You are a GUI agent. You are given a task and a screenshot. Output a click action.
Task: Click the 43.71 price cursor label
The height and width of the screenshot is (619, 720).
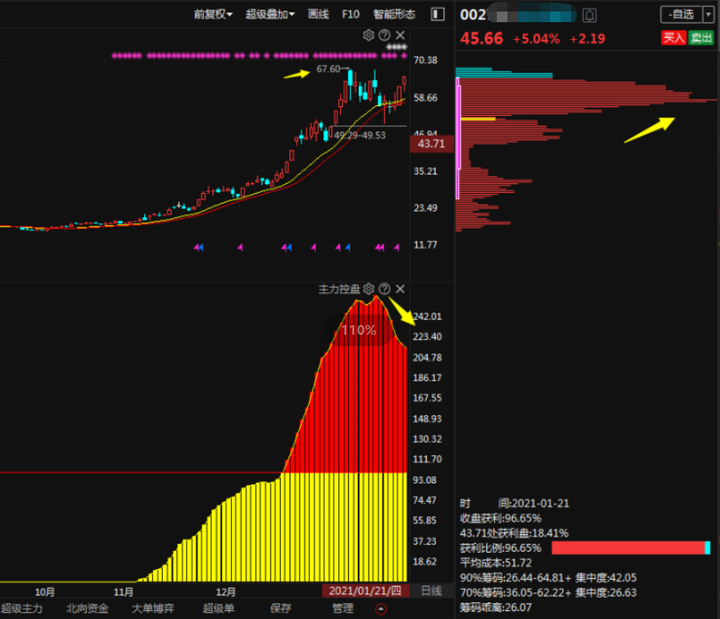[432, 144]
